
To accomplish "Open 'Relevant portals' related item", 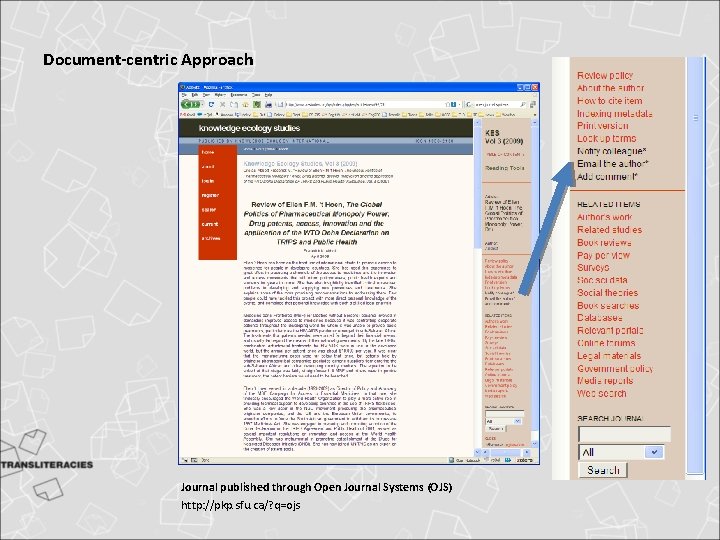I will [610, 331].
